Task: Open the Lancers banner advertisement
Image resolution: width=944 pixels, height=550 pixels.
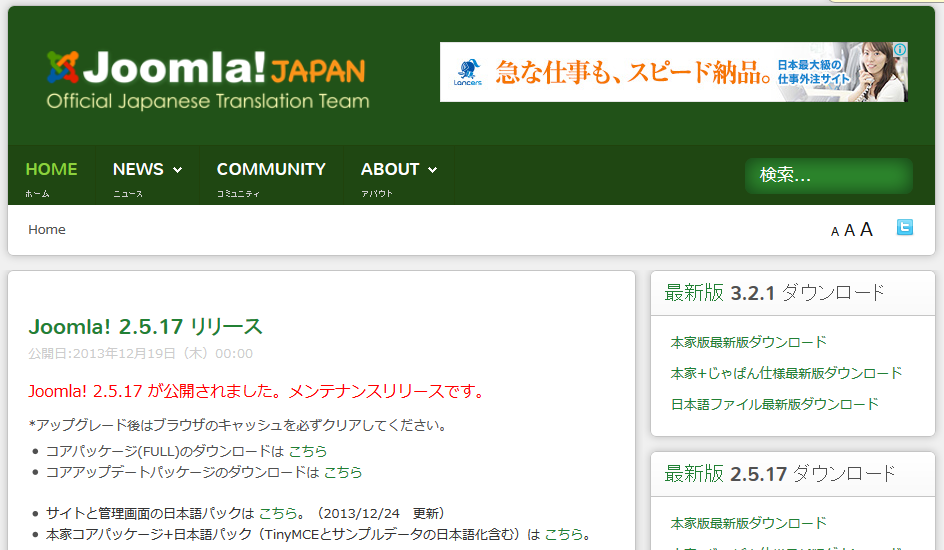Action: tap(674, 72)
